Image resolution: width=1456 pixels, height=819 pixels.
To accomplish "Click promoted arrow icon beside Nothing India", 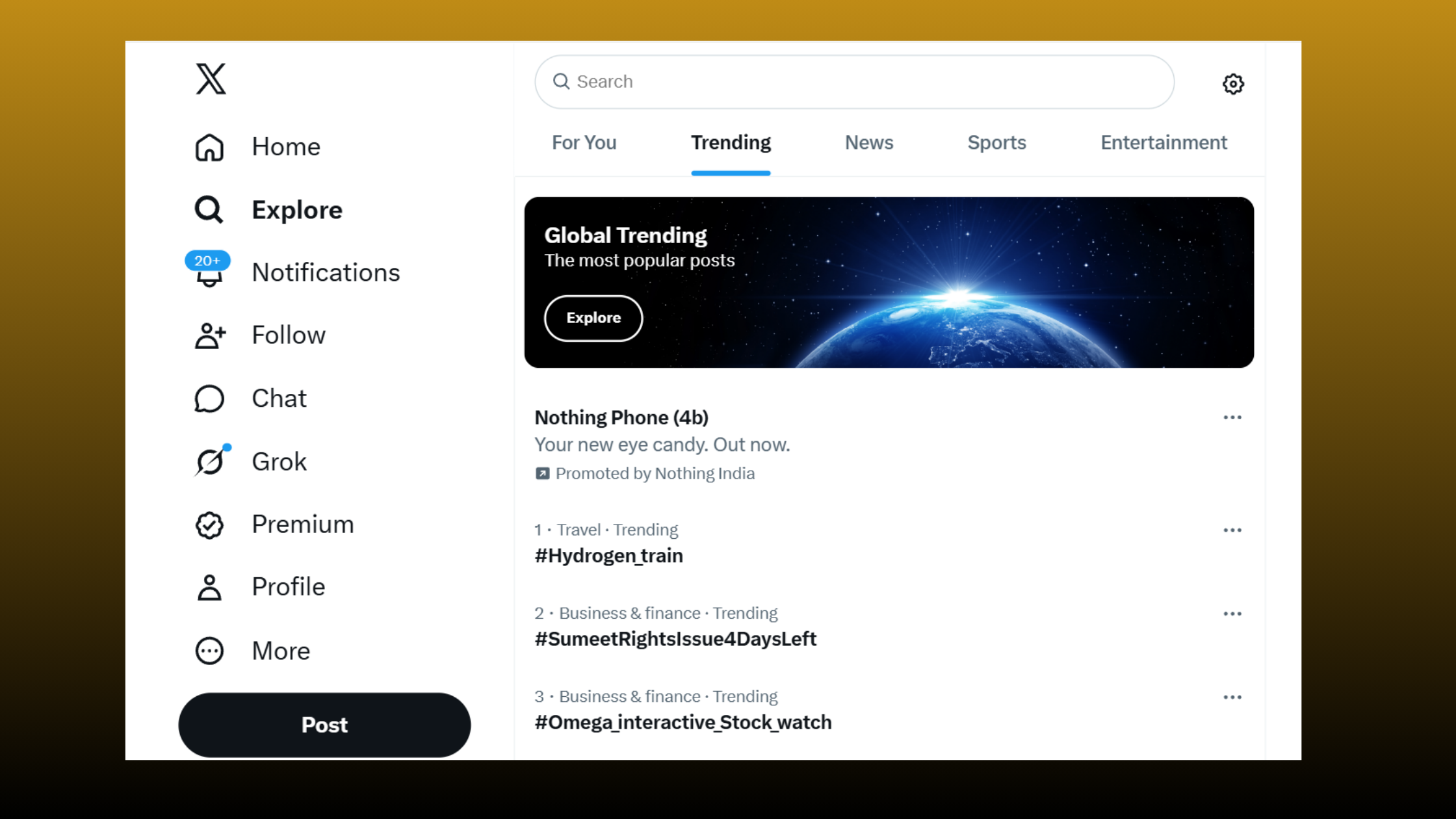I will point(542,473).
